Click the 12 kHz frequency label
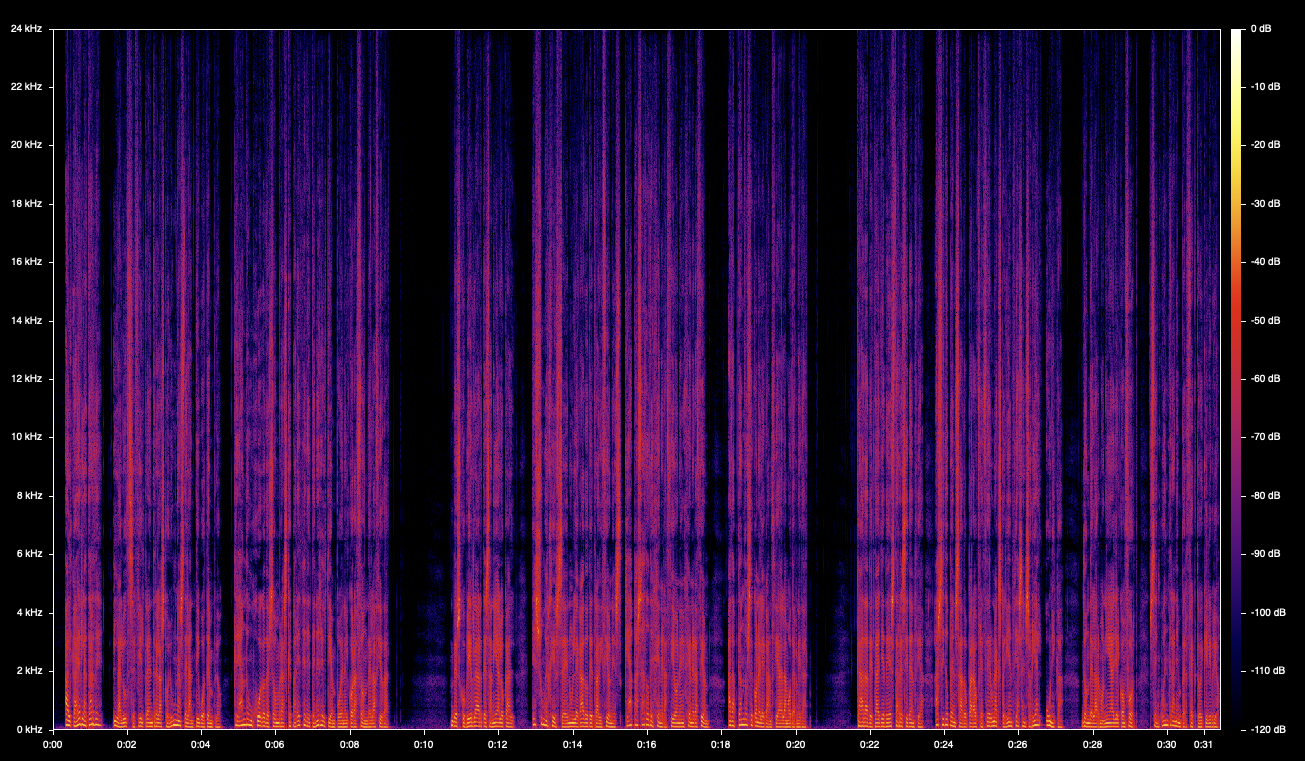Viewport: 1305px width, 761px height. (26, 379)
